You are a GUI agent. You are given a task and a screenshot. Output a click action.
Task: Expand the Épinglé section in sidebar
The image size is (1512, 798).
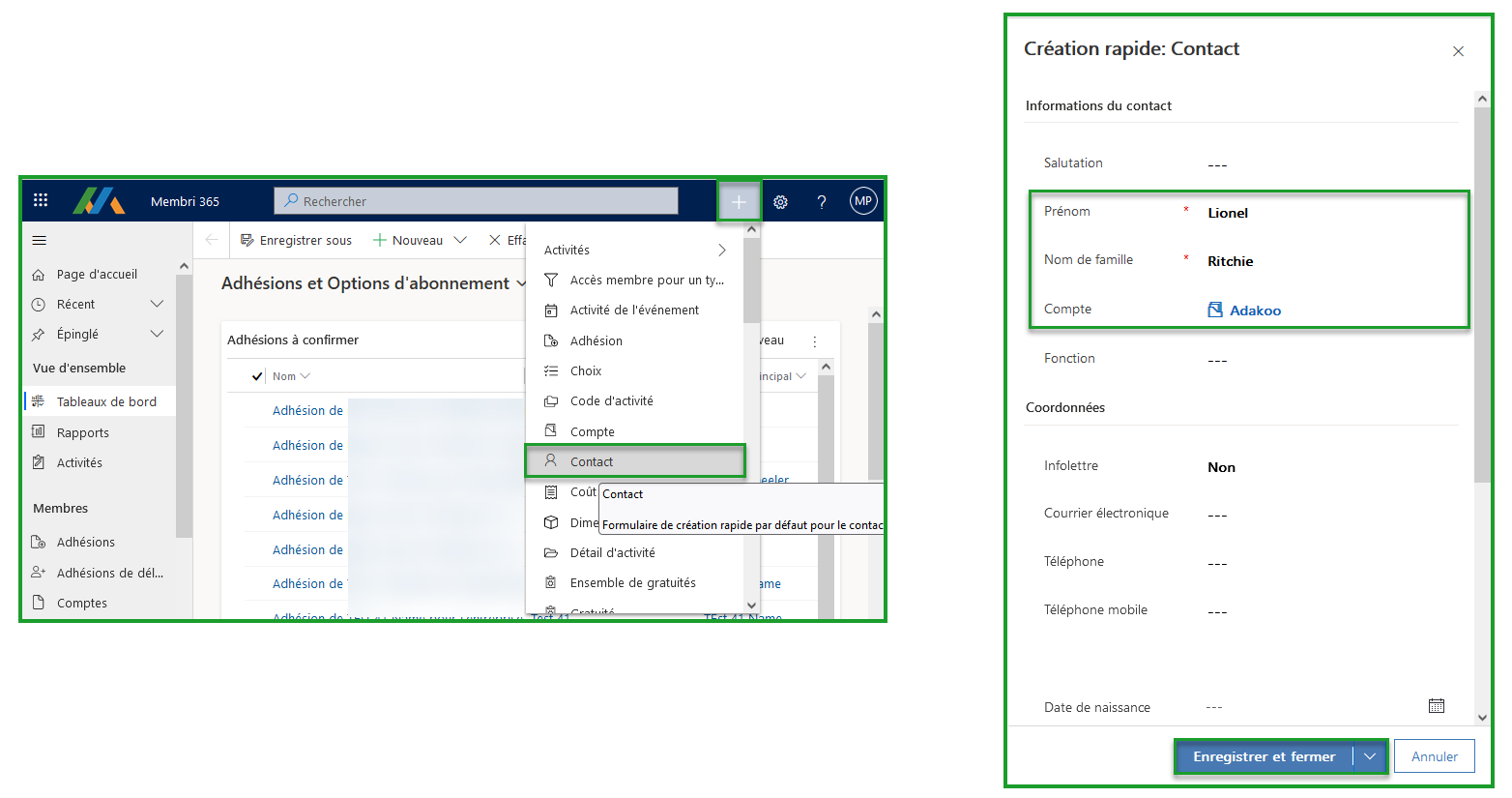(x=158, y=334)
